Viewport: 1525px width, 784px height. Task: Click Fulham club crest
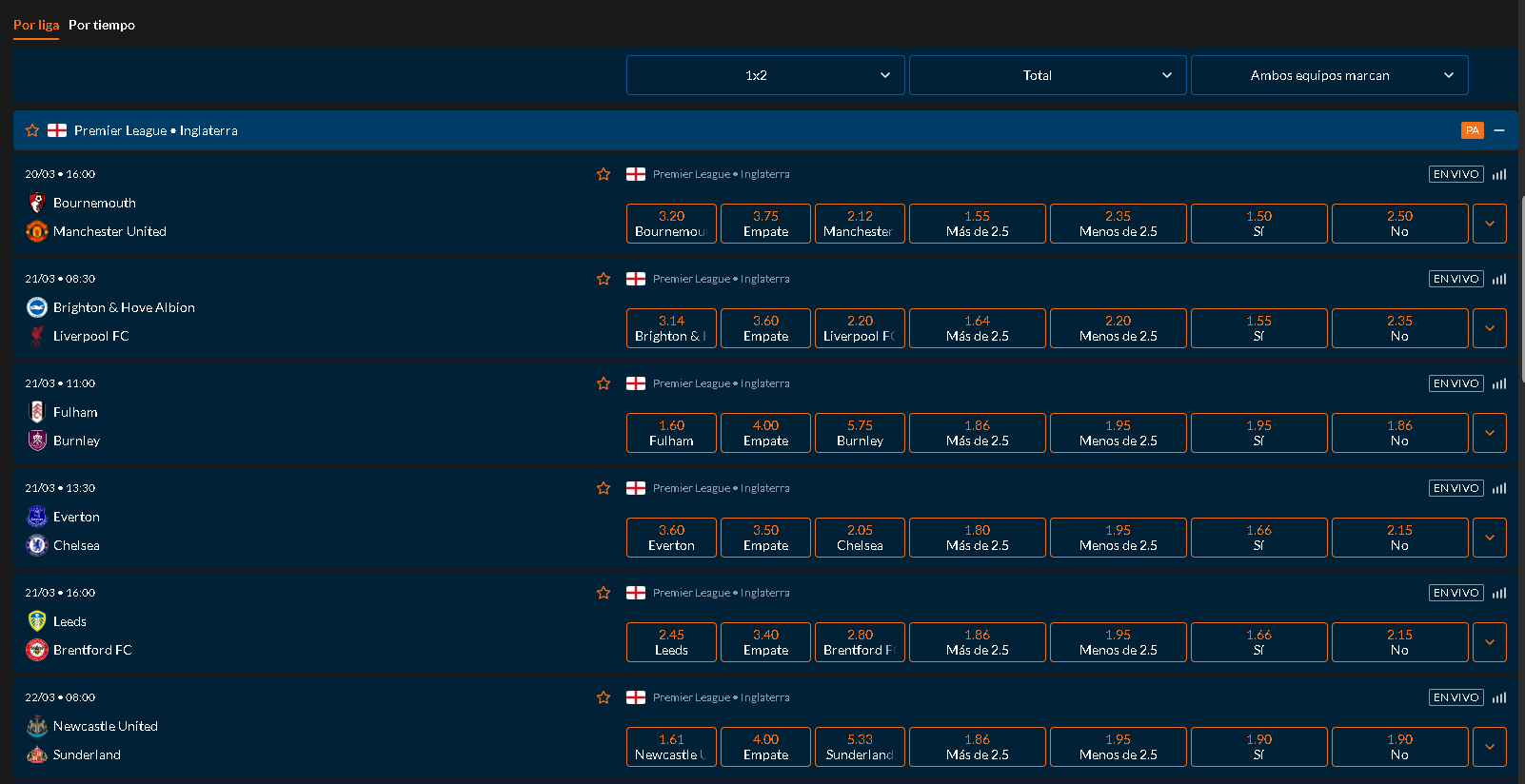[x=37, y=412]
